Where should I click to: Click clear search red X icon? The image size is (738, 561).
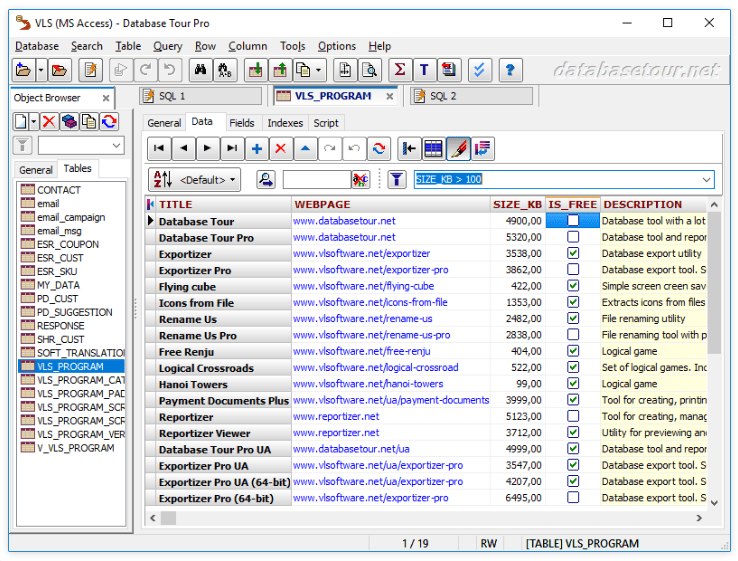click(361, 180)
